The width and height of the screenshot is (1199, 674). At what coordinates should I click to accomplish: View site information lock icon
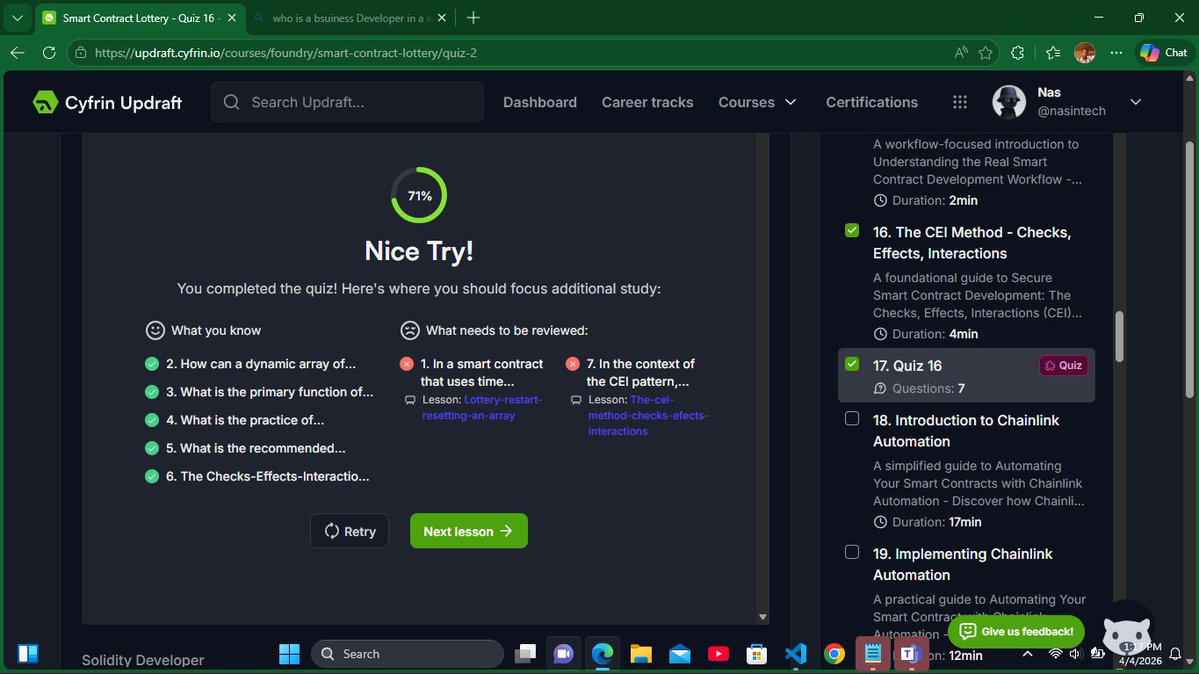point(80,53)
